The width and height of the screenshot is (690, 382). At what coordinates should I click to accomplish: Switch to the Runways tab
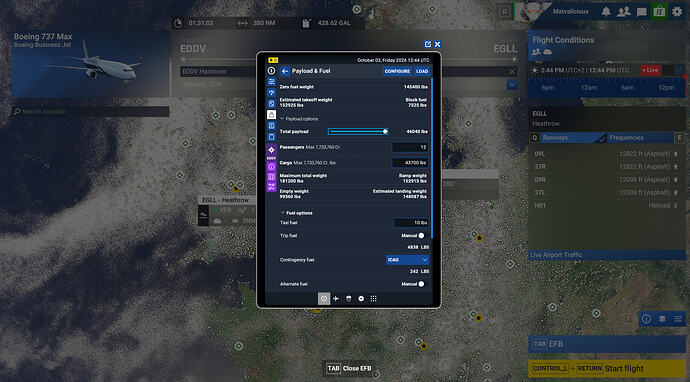(573, 138)
